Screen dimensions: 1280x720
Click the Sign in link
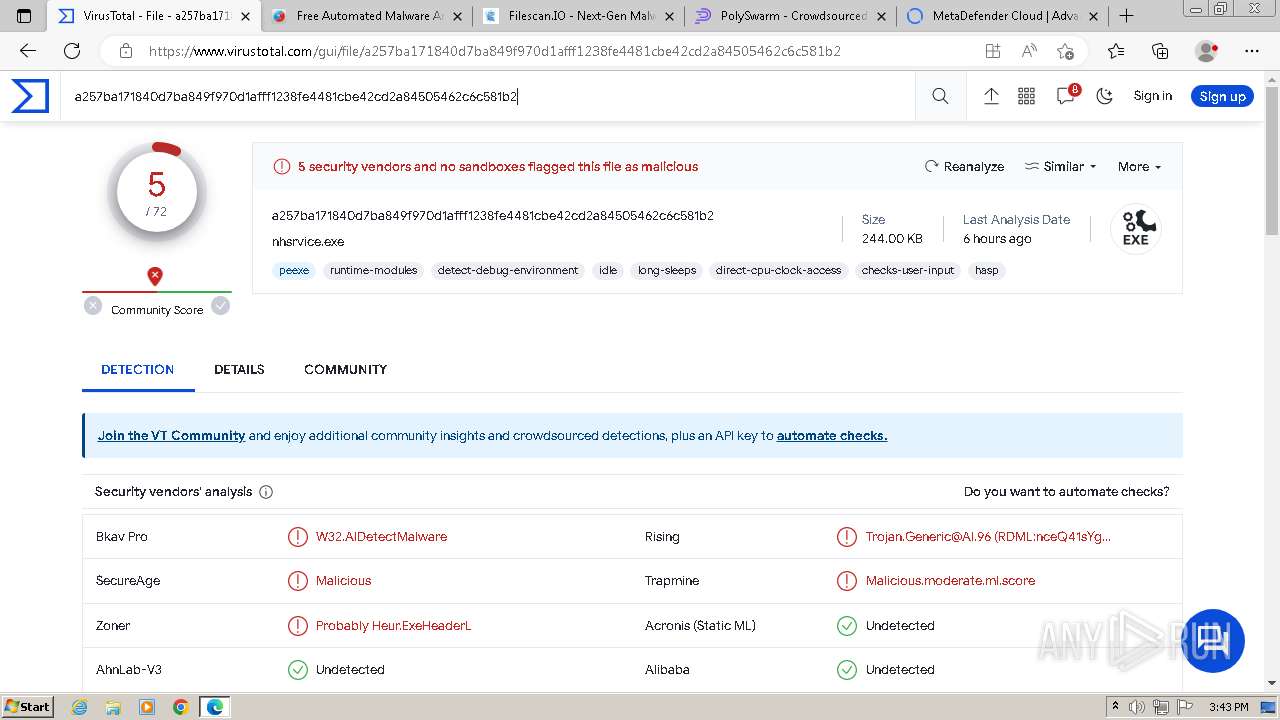click(1152, 96)
